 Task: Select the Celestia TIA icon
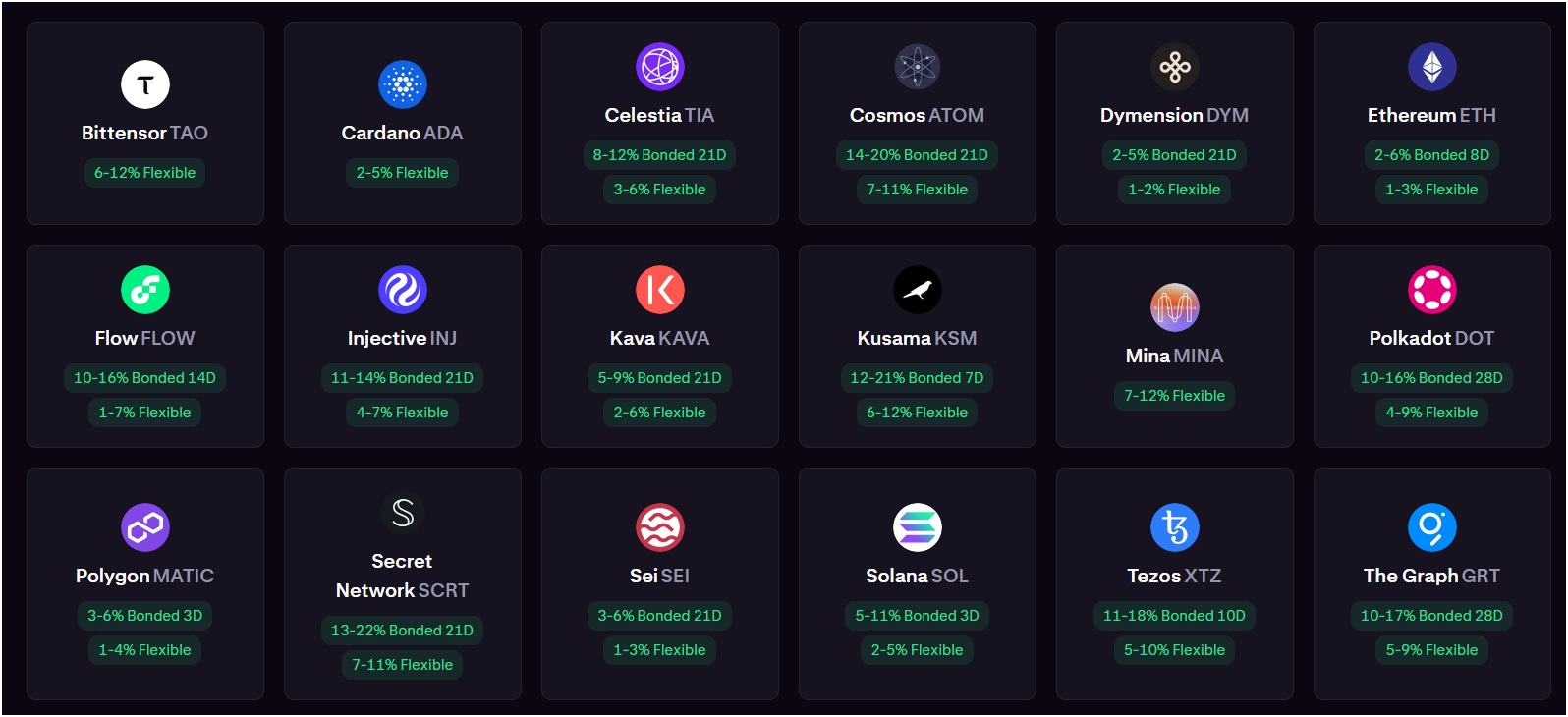click(660, 67)
